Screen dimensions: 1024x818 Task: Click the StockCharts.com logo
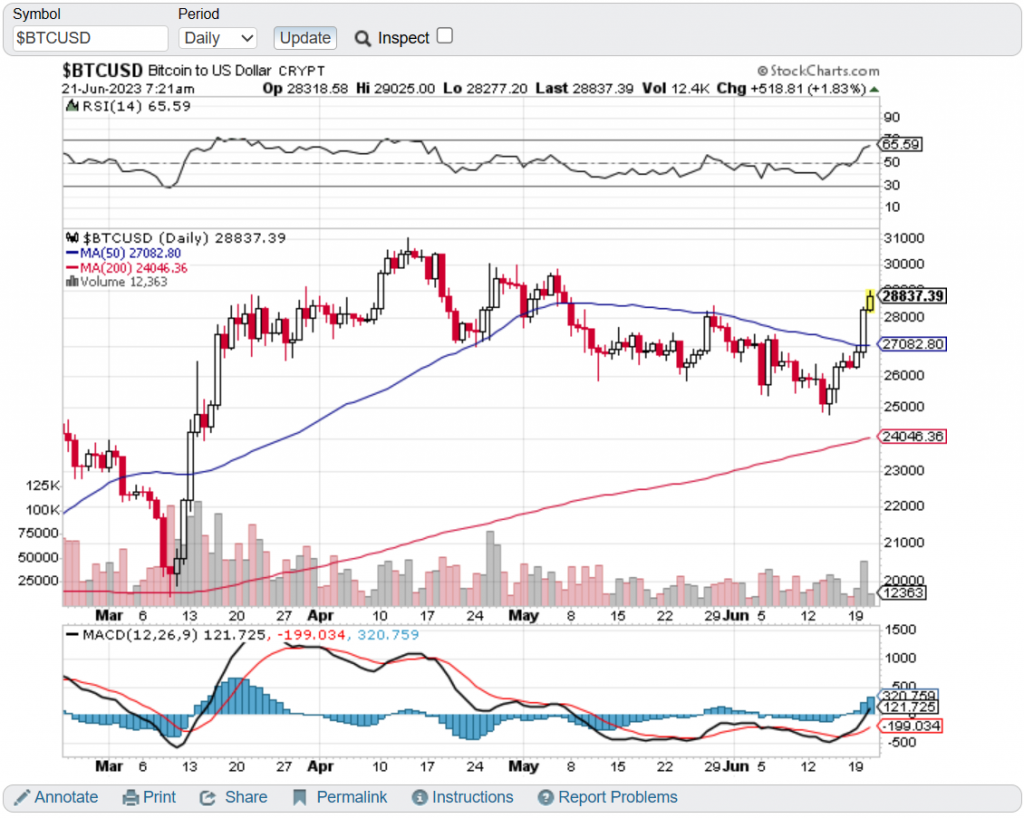(x=820, y=70)
